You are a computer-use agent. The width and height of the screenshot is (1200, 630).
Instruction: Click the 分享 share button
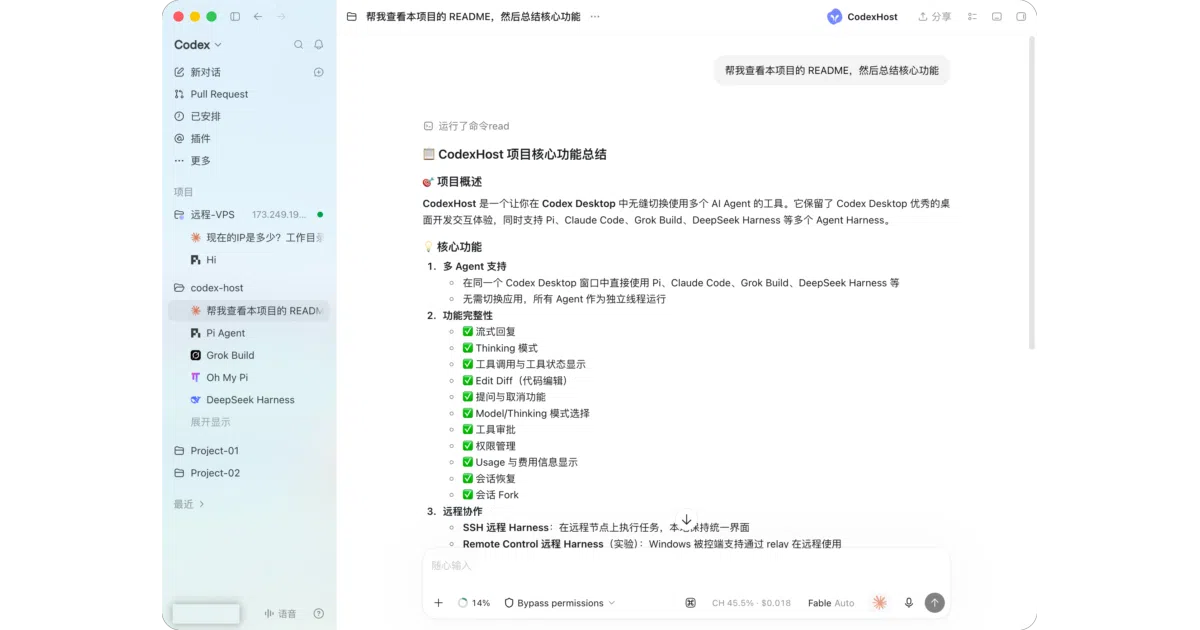(935, 16)
